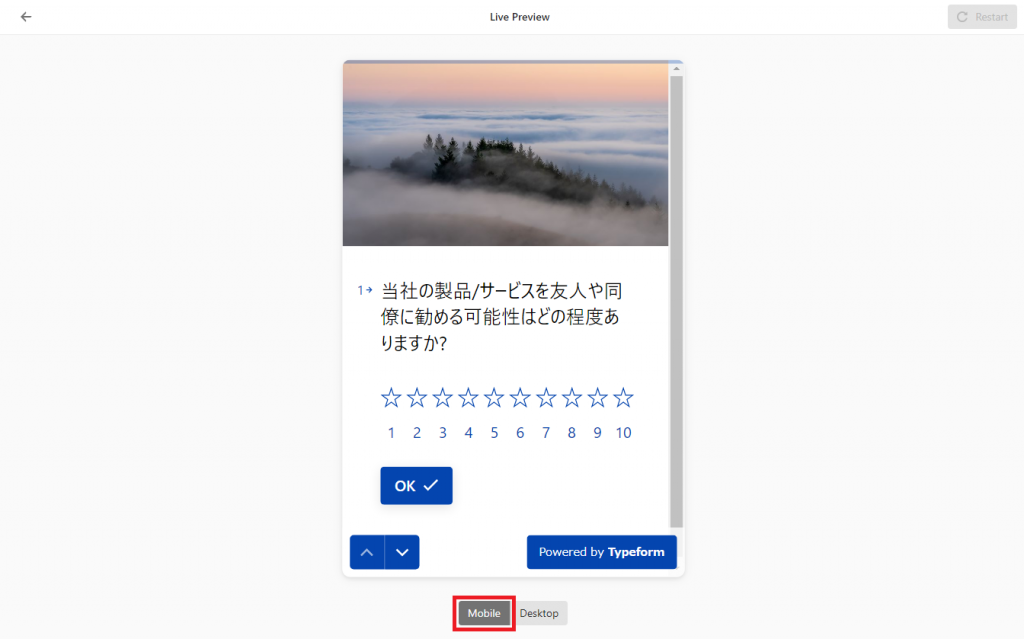Go to previous question with up chevron

(367, 552)
